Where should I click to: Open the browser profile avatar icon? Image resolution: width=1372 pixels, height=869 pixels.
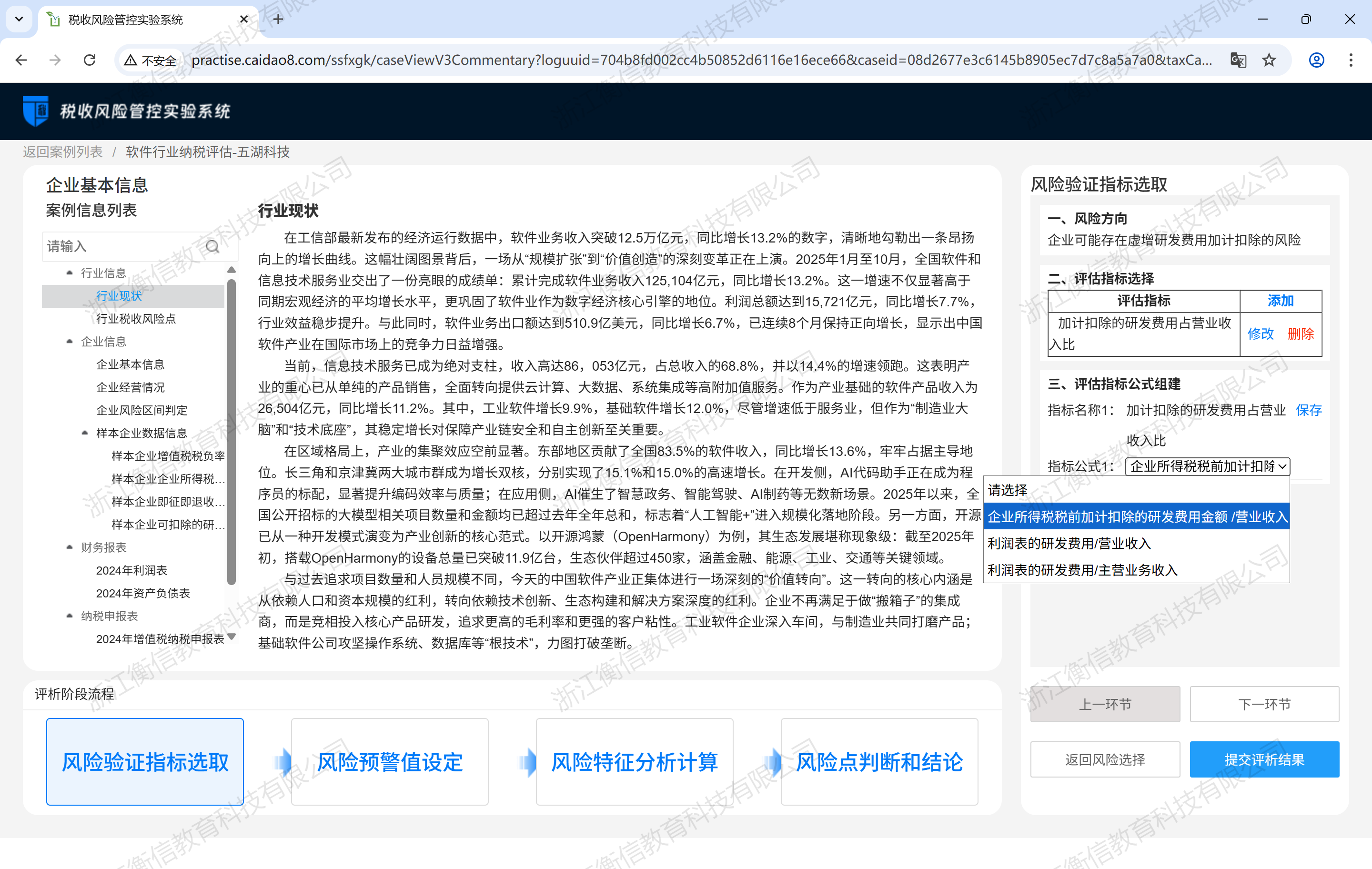[1316, 60]
